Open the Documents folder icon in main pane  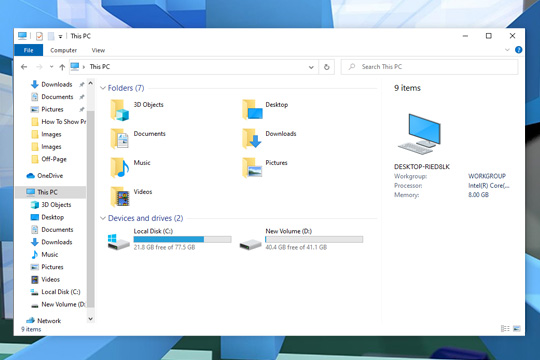[x=120, y=138]
